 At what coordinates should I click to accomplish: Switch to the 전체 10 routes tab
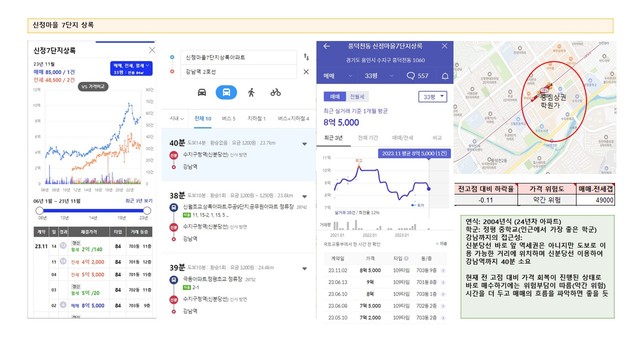point(203,119)
